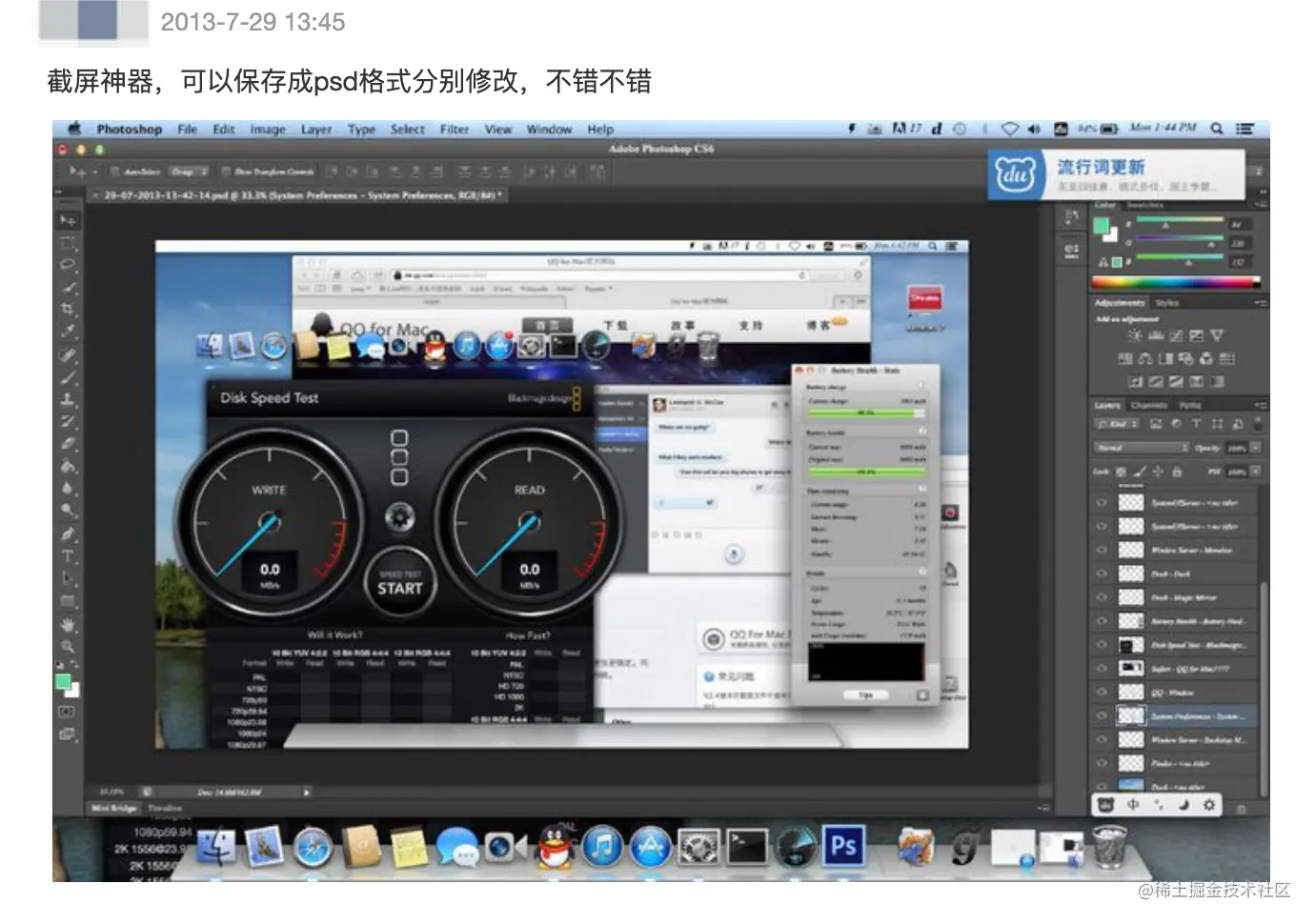Select the Lasso tool

pos(68,264)
